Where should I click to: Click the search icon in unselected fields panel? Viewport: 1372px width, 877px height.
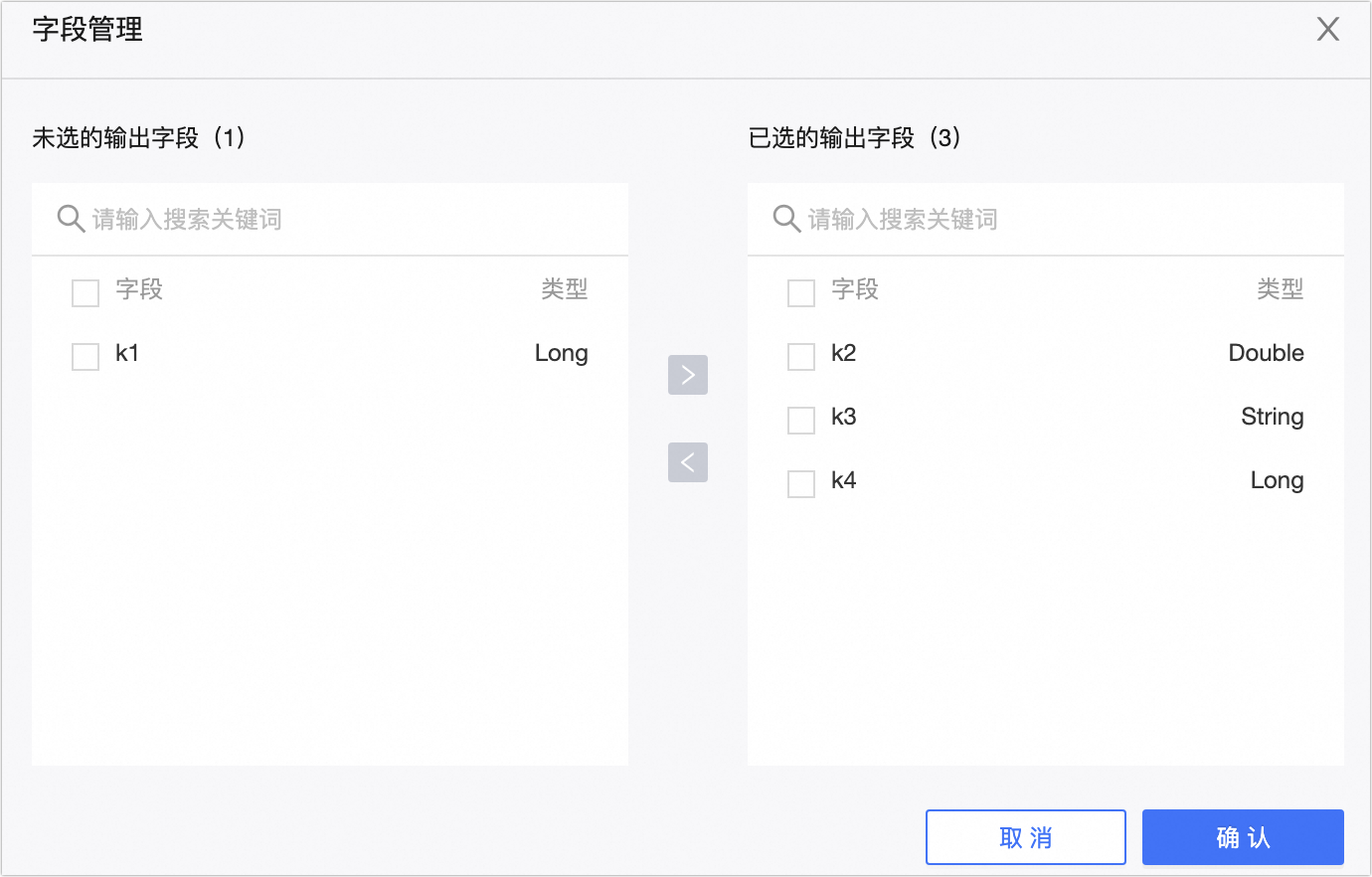tap(71, 219)
